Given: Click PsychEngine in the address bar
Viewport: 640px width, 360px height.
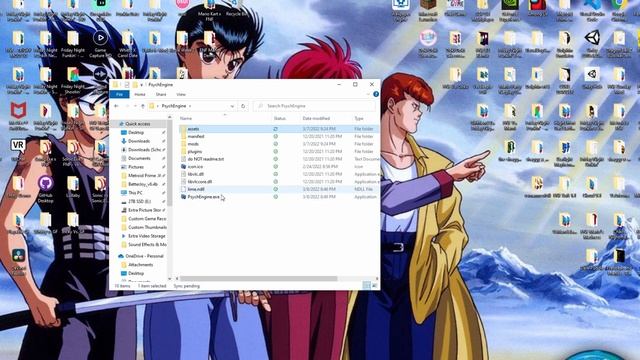Looking at the screenshot, I should tap(174, 106).
